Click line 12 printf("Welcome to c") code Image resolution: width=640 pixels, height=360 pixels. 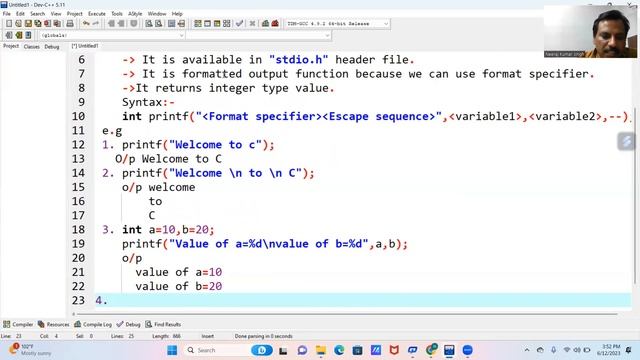coord(198,144)
